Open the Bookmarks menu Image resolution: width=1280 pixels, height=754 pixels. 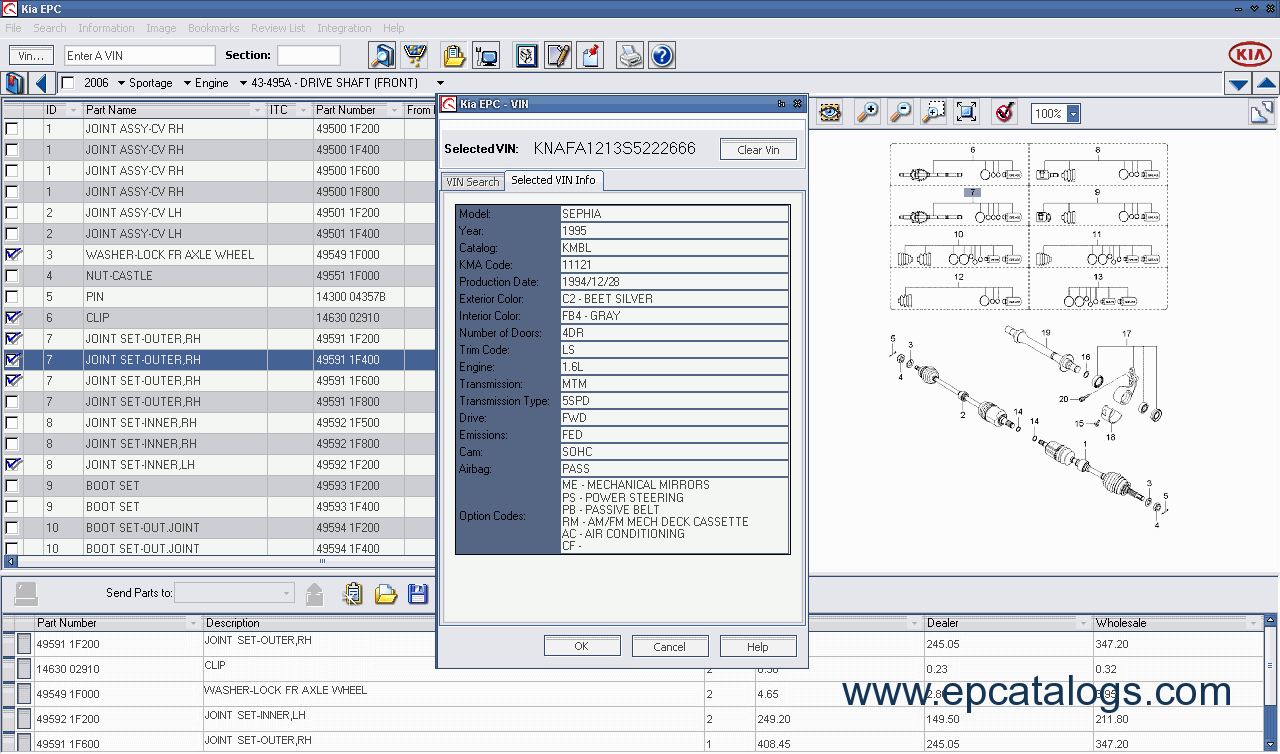213,28
